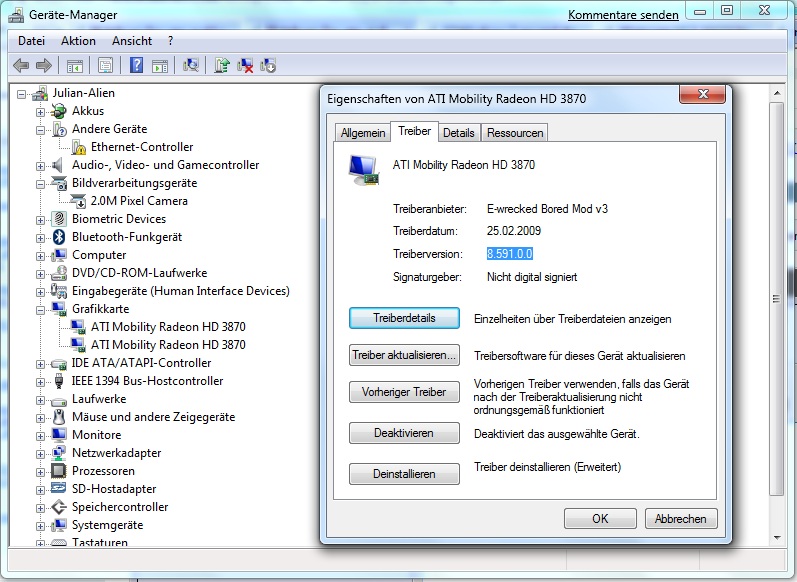Collapse the Julian-Alien root node
Viewport: 797px width, 582px height.
click(x=21, y=95)
